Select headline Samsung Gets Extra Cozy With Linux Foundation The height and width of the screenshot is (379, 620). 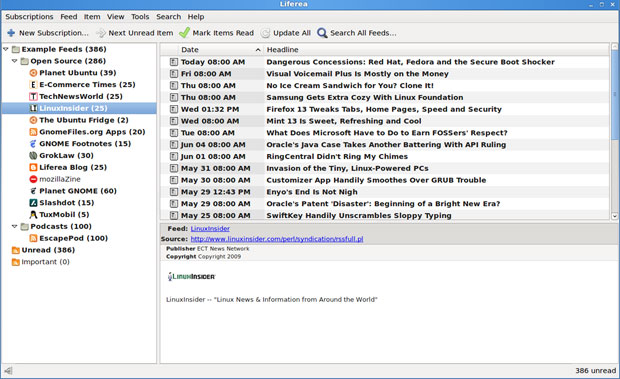pos(365,98)
